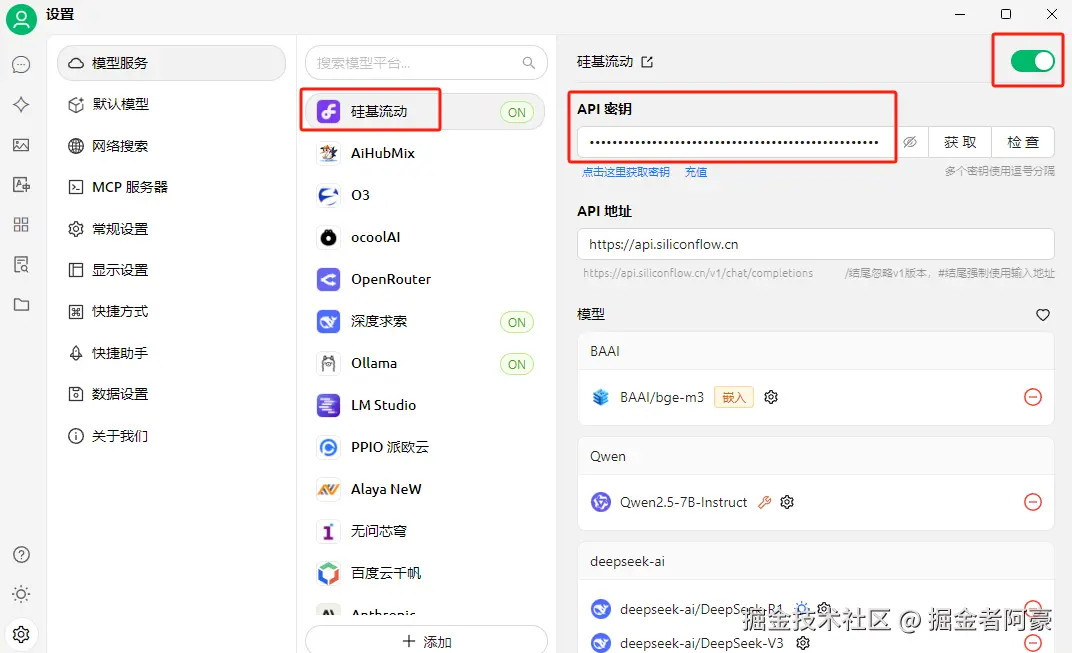Select 模型服务 in settings menu
The image size is (1072, 653).
(x=171, y=63)
